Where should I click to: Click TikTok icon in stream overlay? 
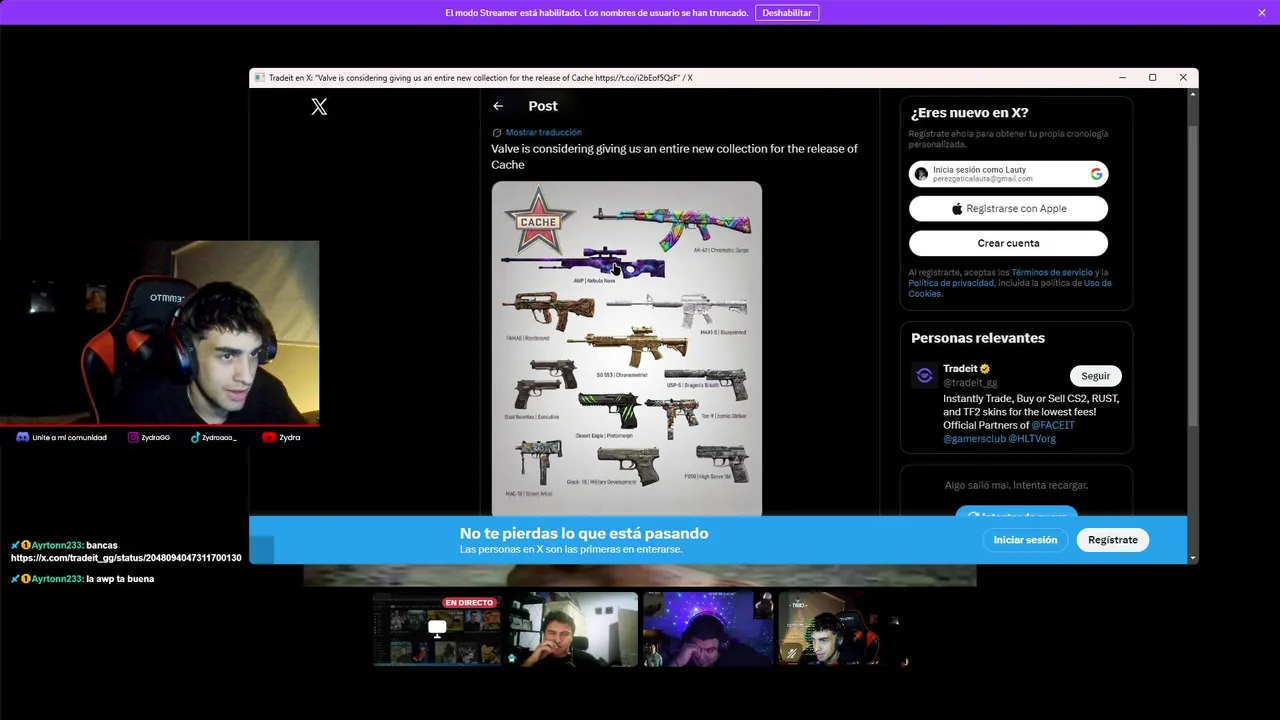(195, 437)
